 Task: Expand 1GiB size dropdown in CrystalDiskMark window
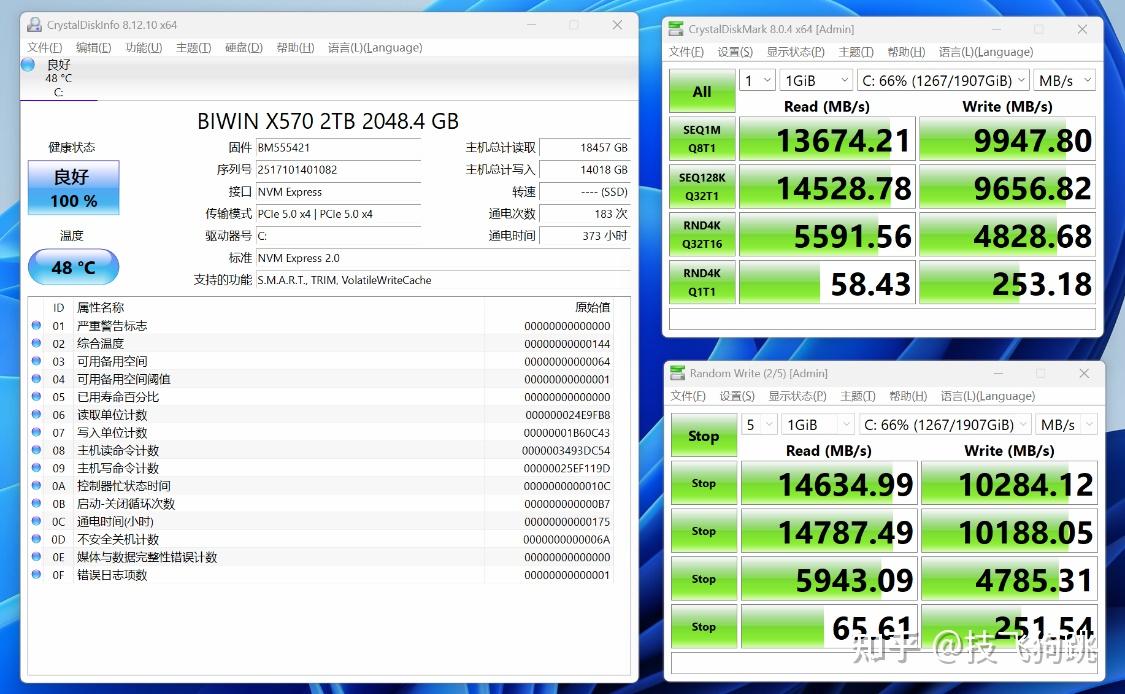[x=816, y=80]
